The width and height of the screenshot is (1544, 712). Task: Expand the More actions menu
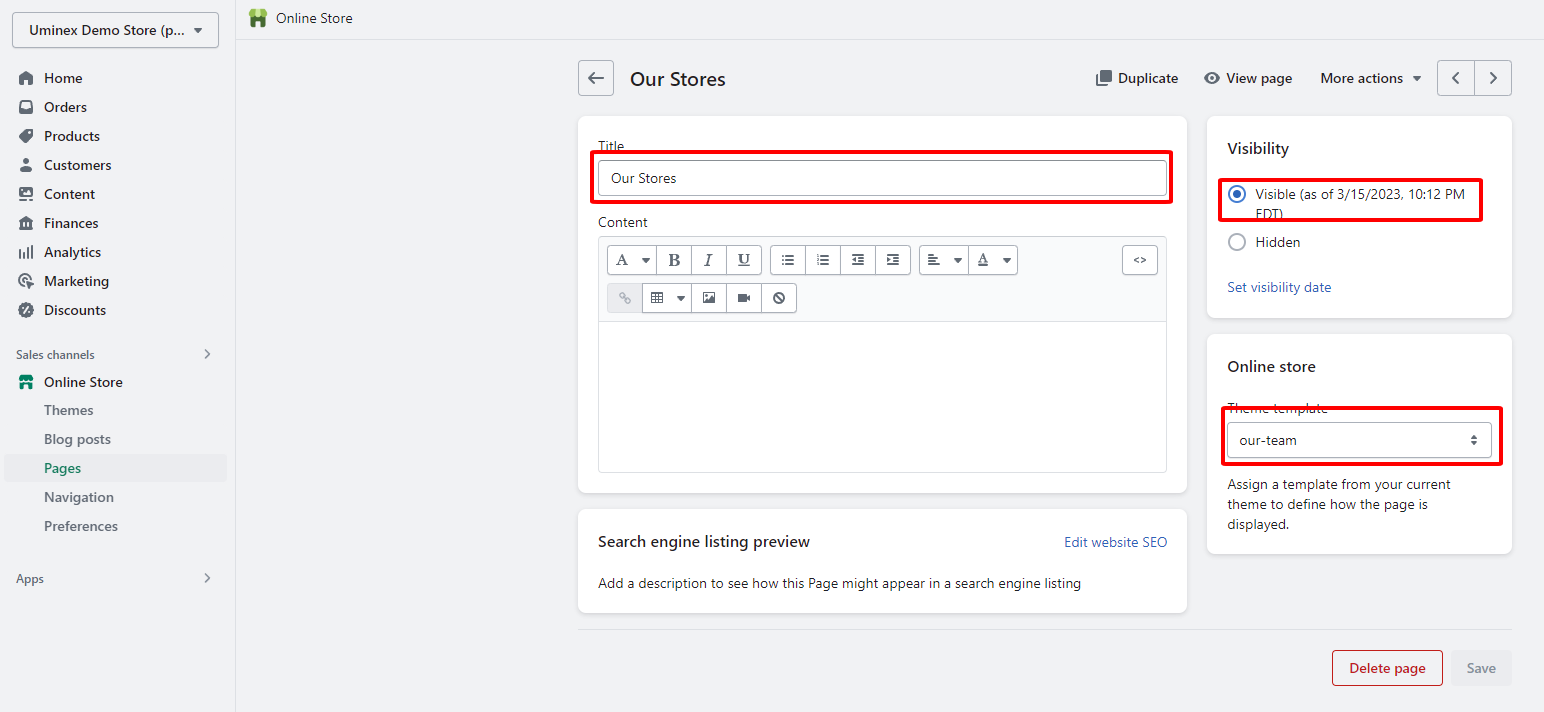coord(1370,78)
